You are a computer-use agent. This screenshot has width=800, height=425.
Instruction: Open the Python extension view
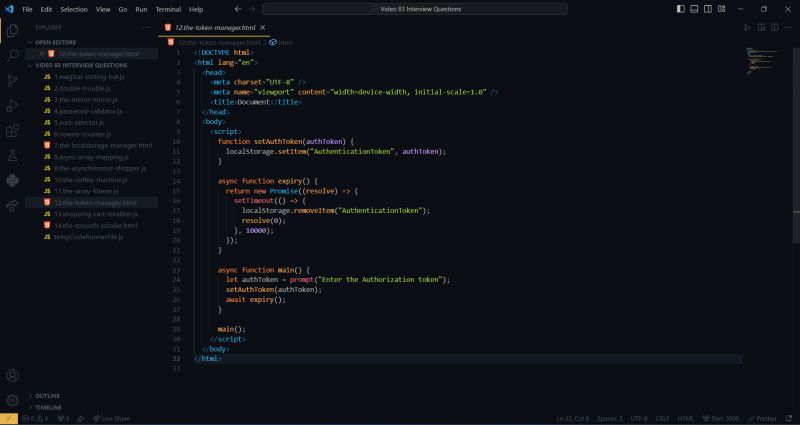coord(12,181)
